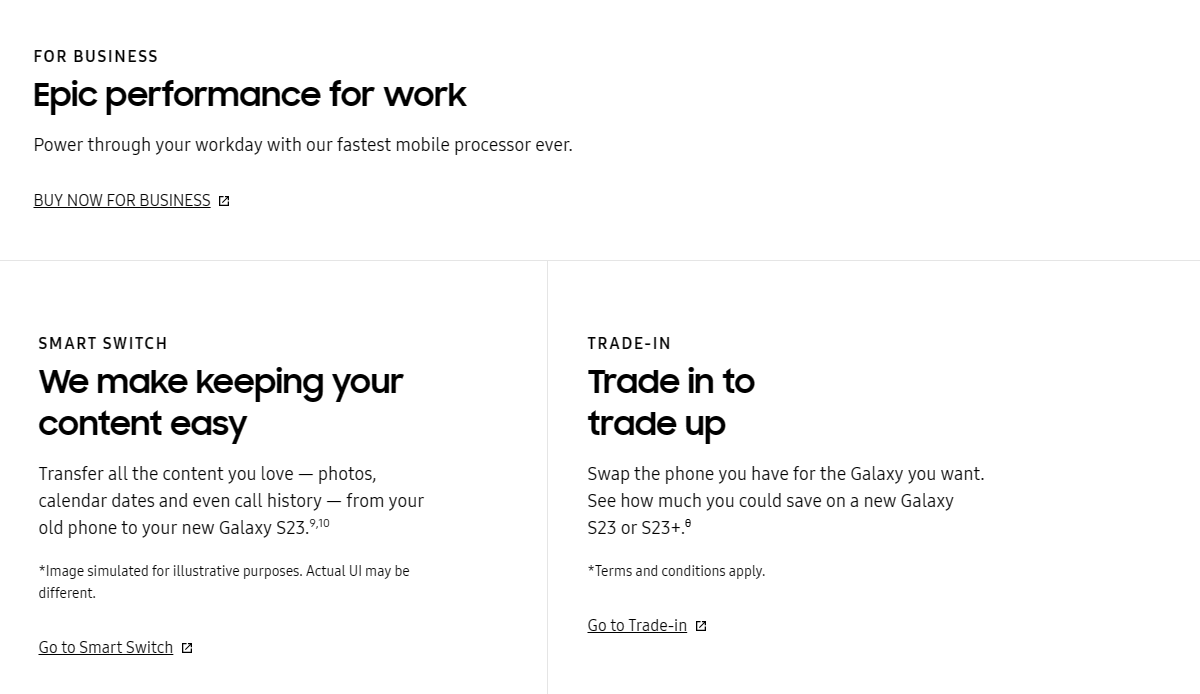Click the Transfer all the content paragraph
The height and width of the screenshot is (694, 1200).
pyautogui.click(x=231, y=500)
